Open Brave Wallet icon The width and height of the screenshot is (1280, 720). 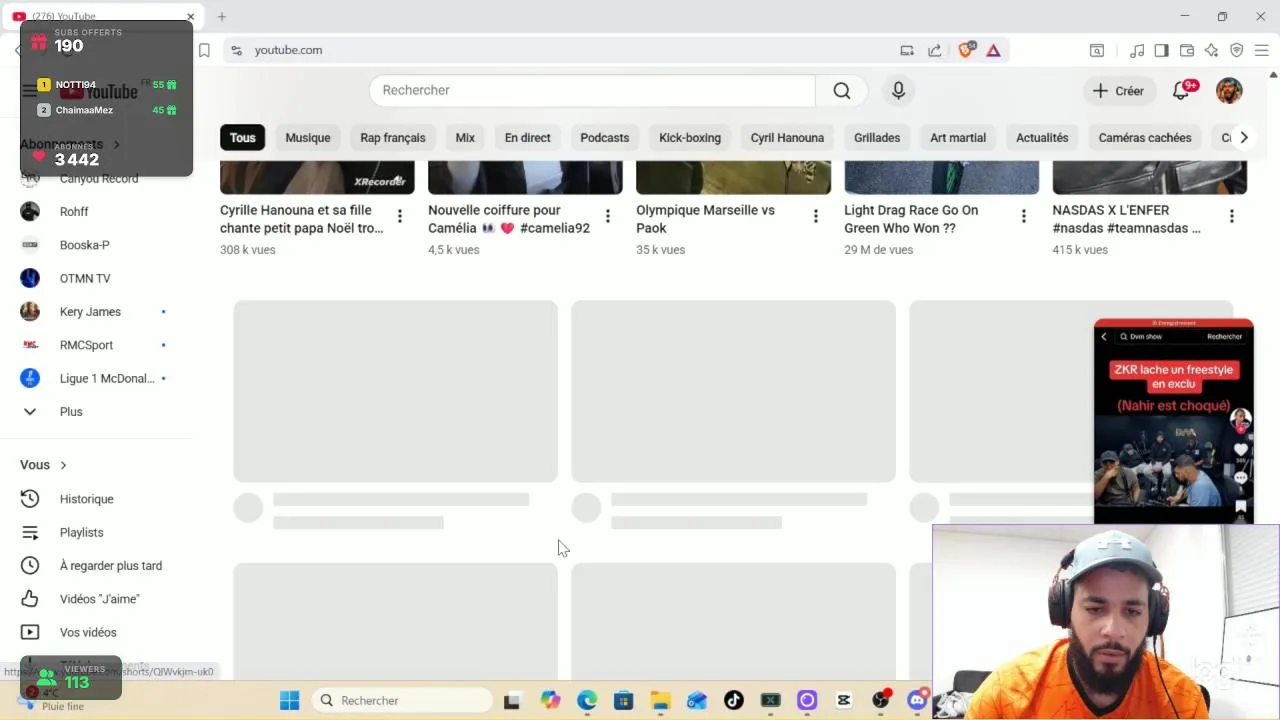(1187, 50)
